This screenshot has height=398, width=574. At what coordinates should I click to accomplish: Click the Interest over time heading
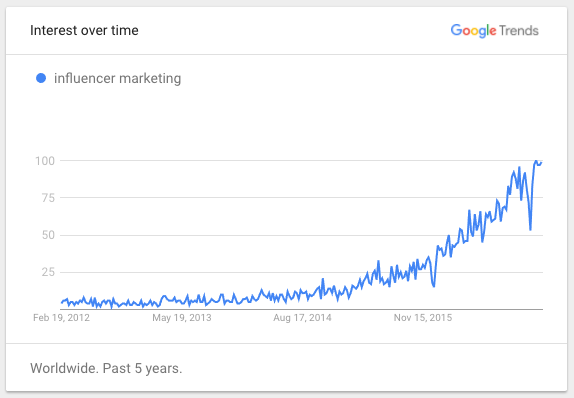(x=84, y=30)
